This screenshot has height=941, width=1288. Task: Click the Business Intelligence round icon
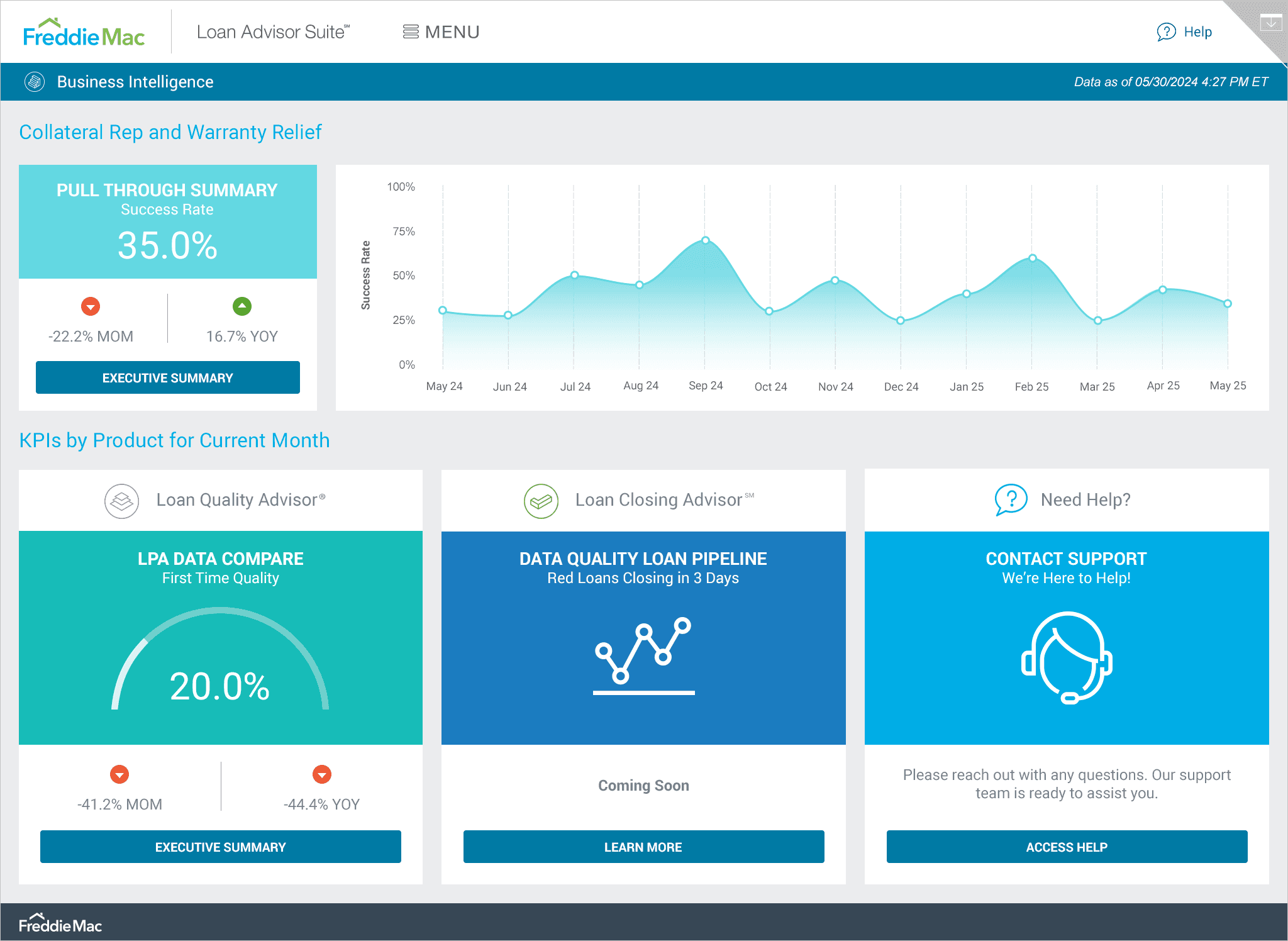(35, 82)
